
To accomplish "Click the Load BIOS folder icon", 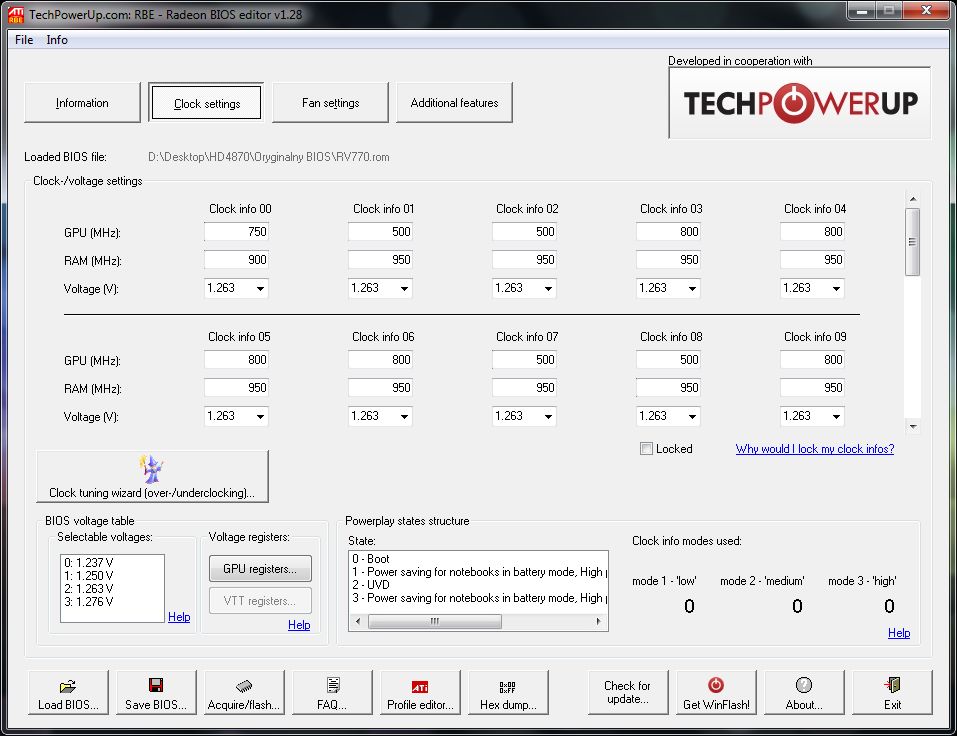I will click(x=68, y=686).
